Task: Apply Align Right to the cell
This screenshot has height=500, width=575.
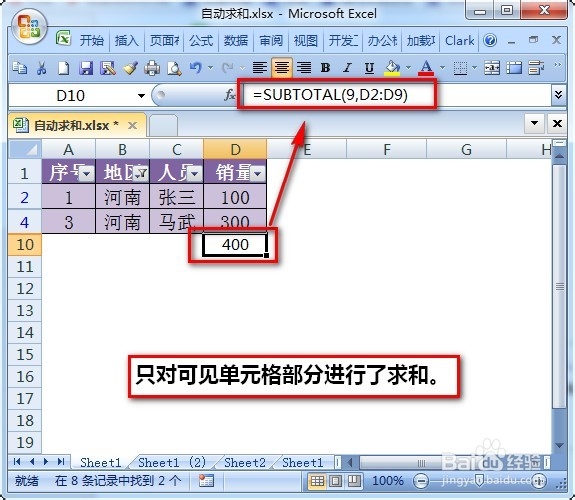Action: coord(304,68)
